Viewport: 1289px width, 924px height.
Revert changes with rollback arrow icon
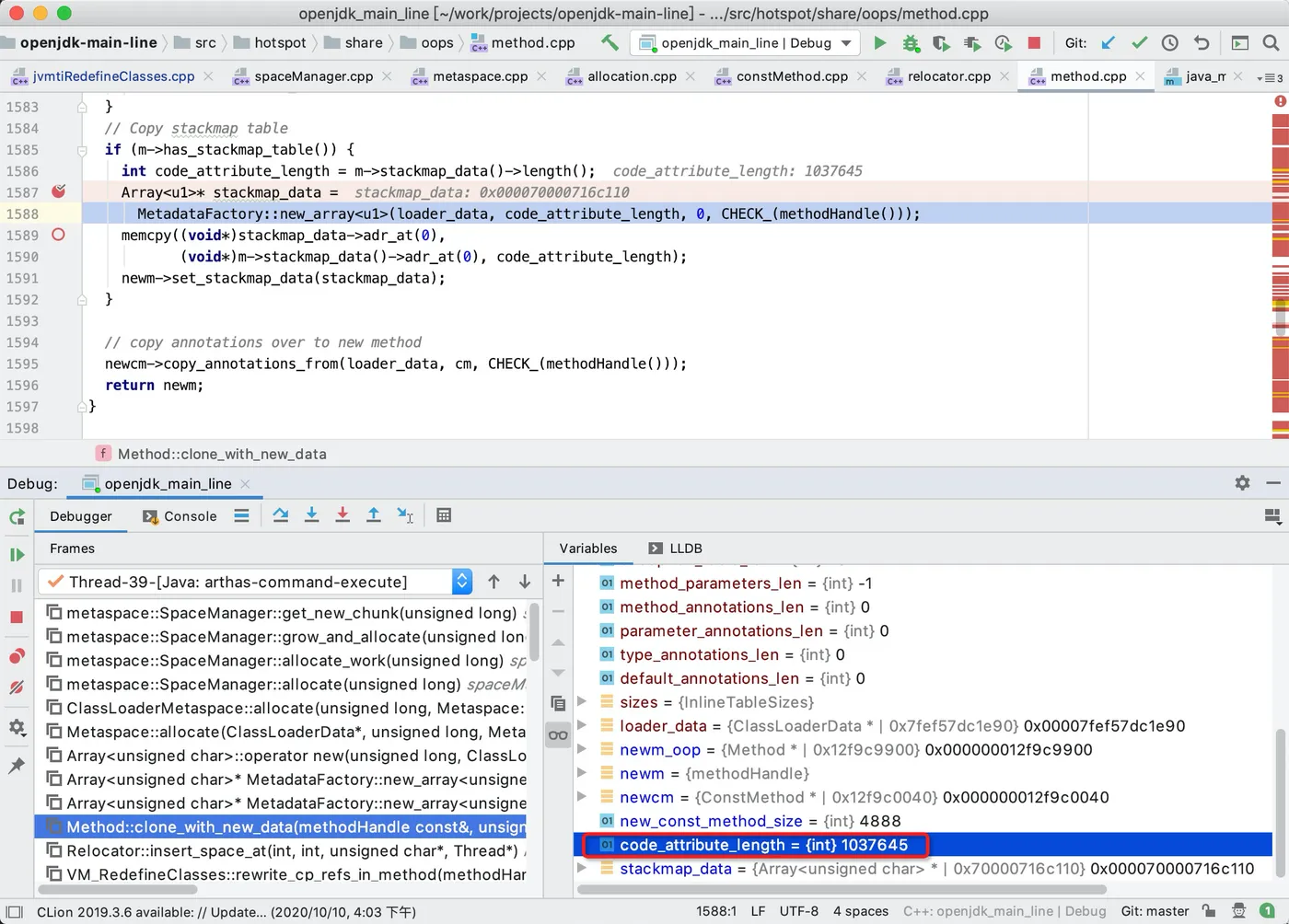tap(1201, 42)
